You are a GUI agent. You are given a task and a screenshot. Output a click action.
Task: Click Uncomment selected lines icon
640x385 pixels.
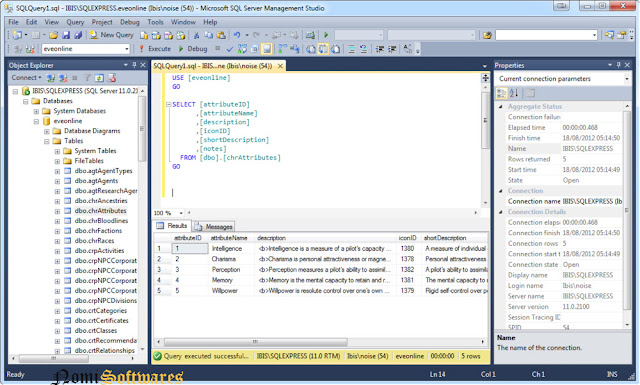363,49
